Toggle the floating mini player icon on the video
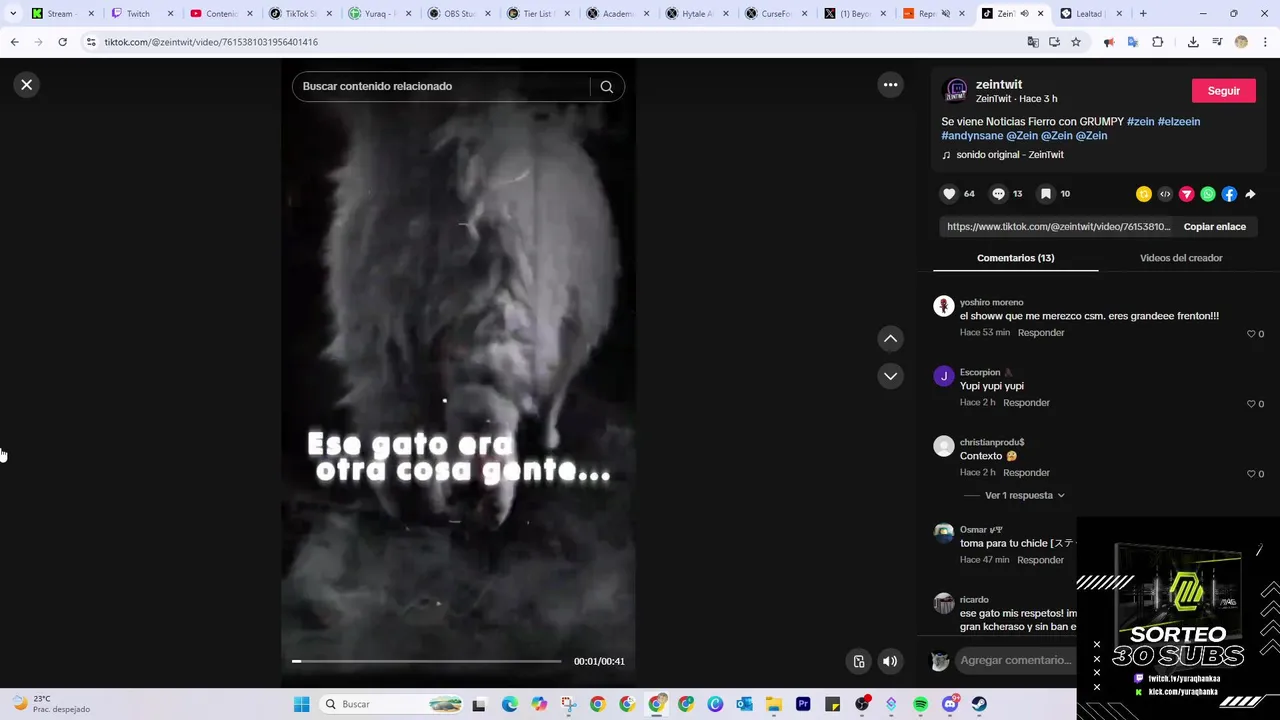 pyautogui.click(x=858, y=661)
